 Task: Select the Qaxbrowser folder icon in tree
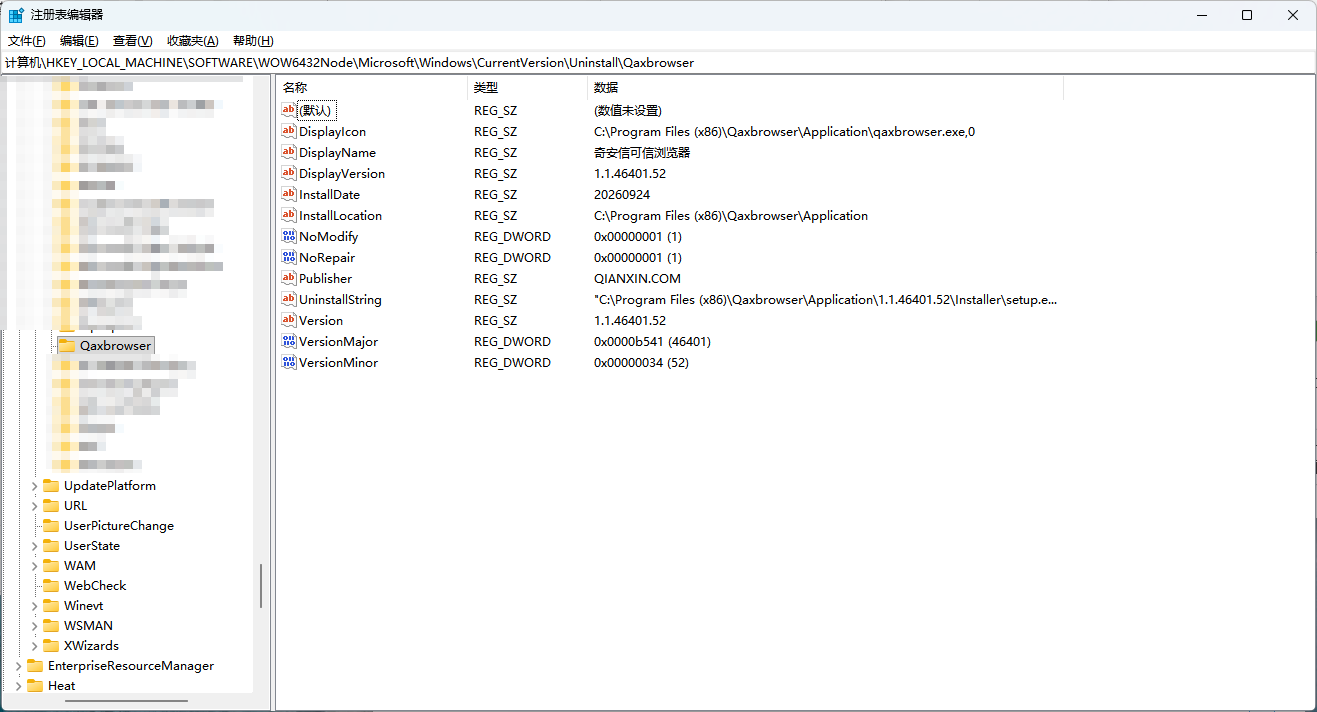point(67,345)
